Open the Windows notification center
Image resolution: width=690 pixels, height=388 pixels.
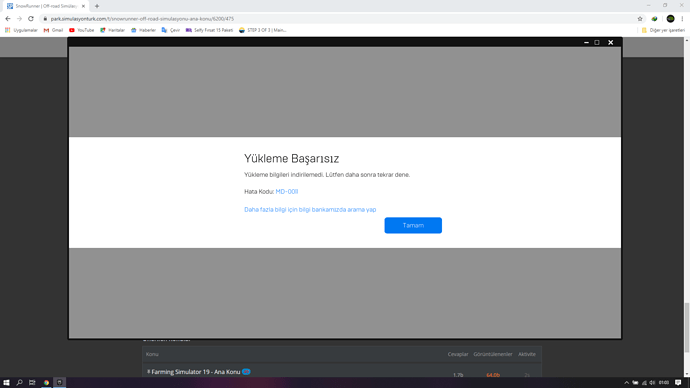(x=678, y=383)
